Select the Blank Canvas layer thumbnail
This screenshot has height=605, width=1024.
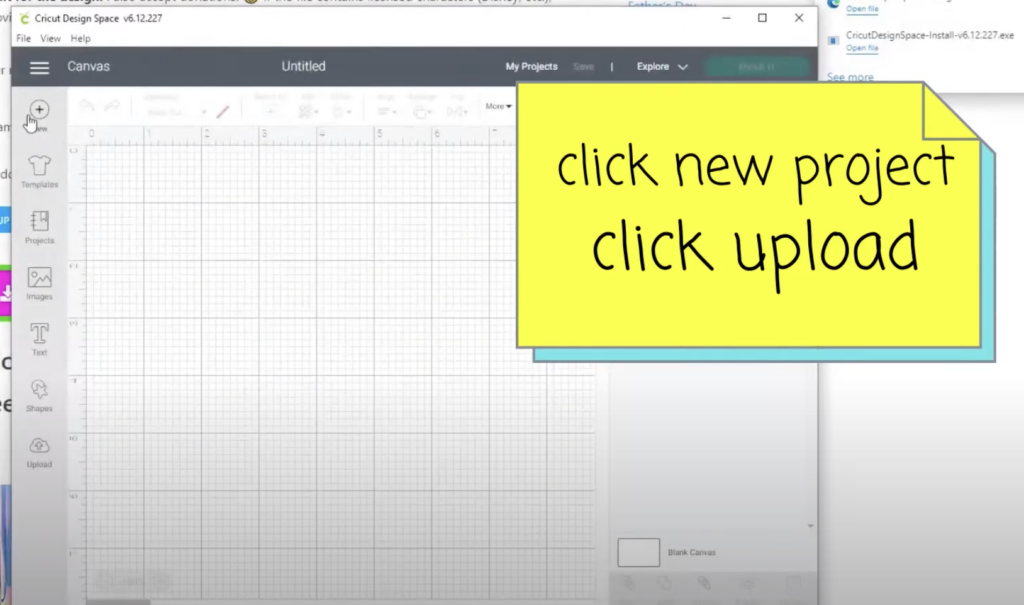tap(638, 552)
